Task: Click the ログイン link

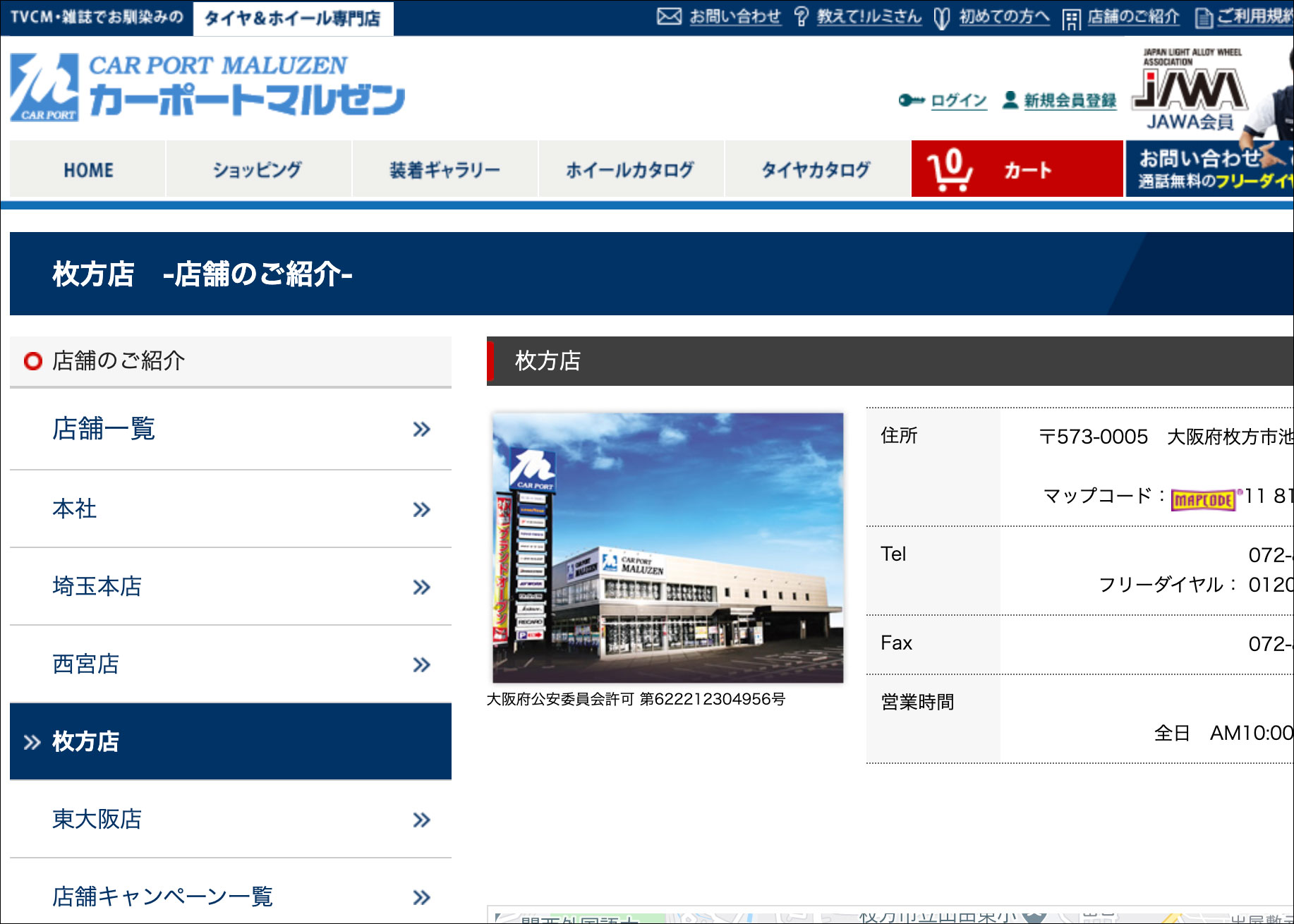Action: pos(958,100)
